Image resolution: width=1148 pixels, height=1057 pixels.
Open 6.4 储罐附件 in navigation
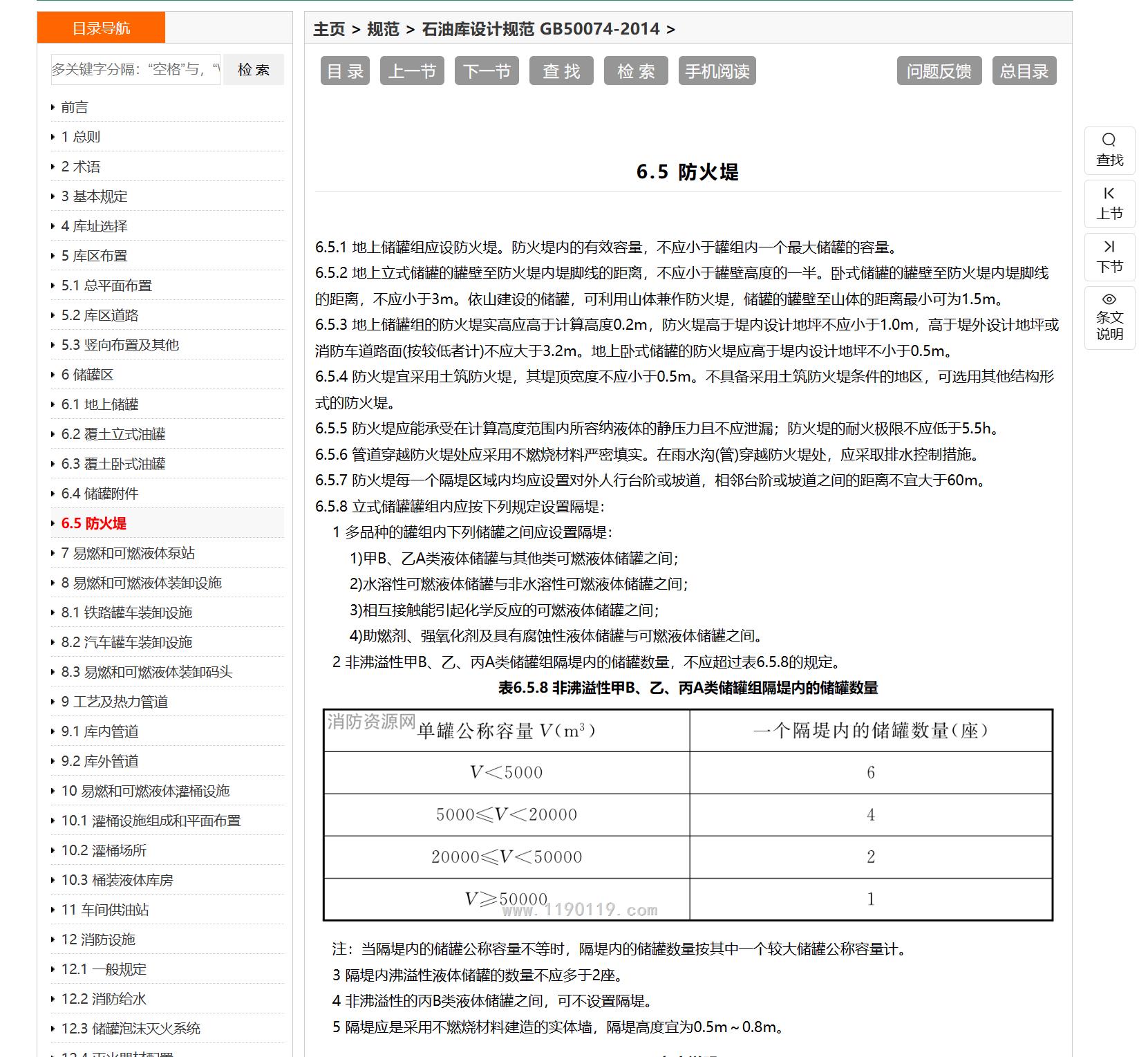(x=100, y=494)
